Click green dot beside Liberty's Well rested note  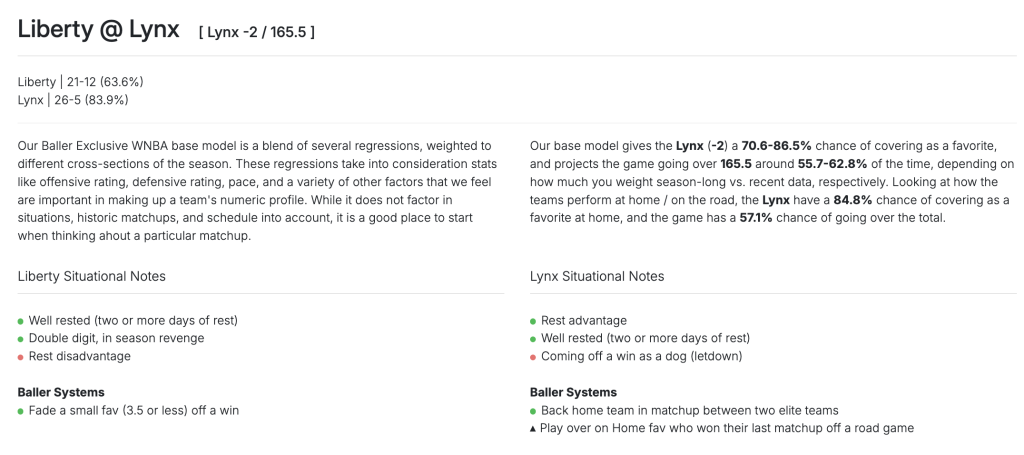pyautogui.click(x=21, y=321)
